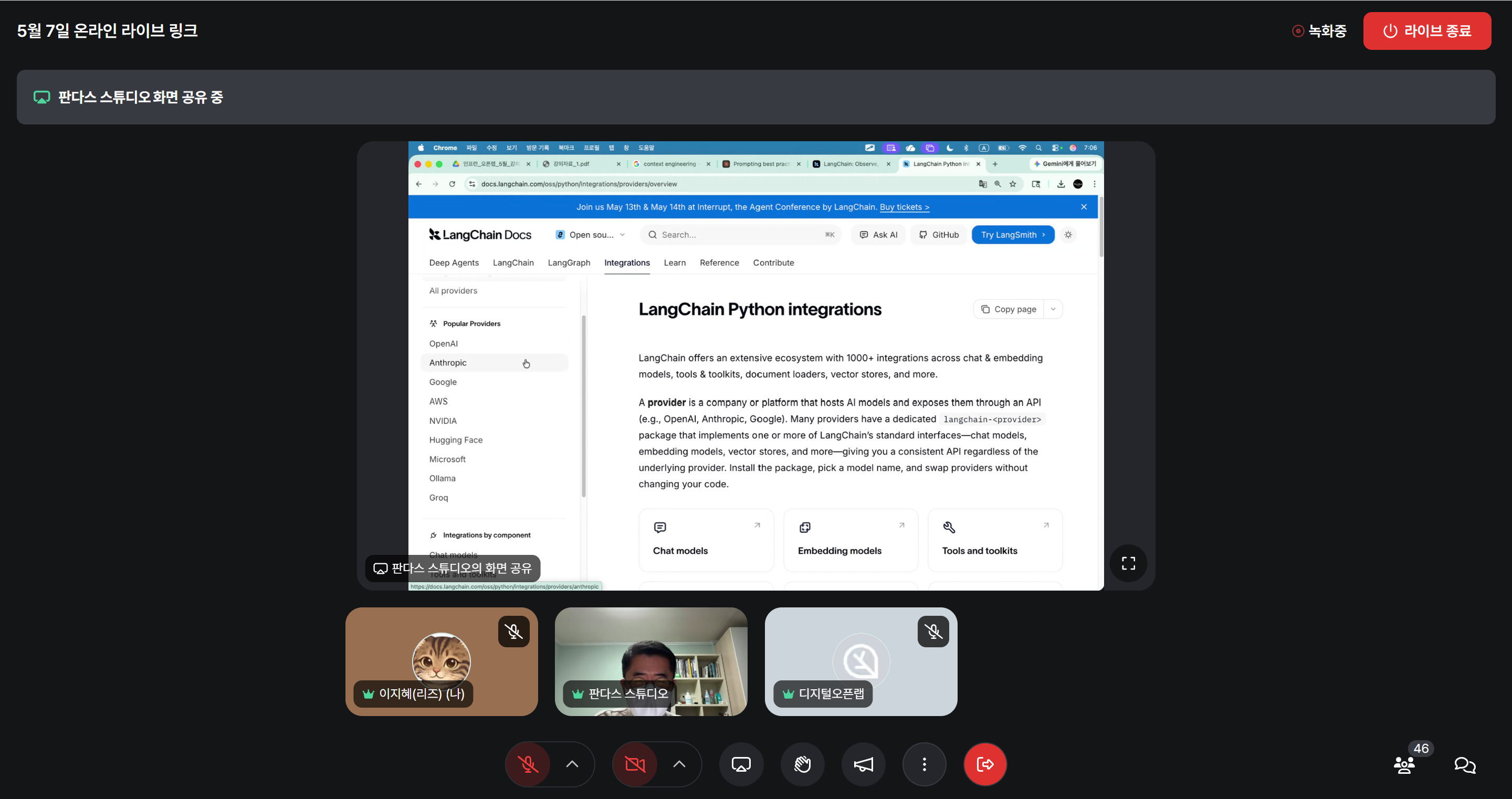Click the Try LangSmith button

click(x=1013, y=235)
